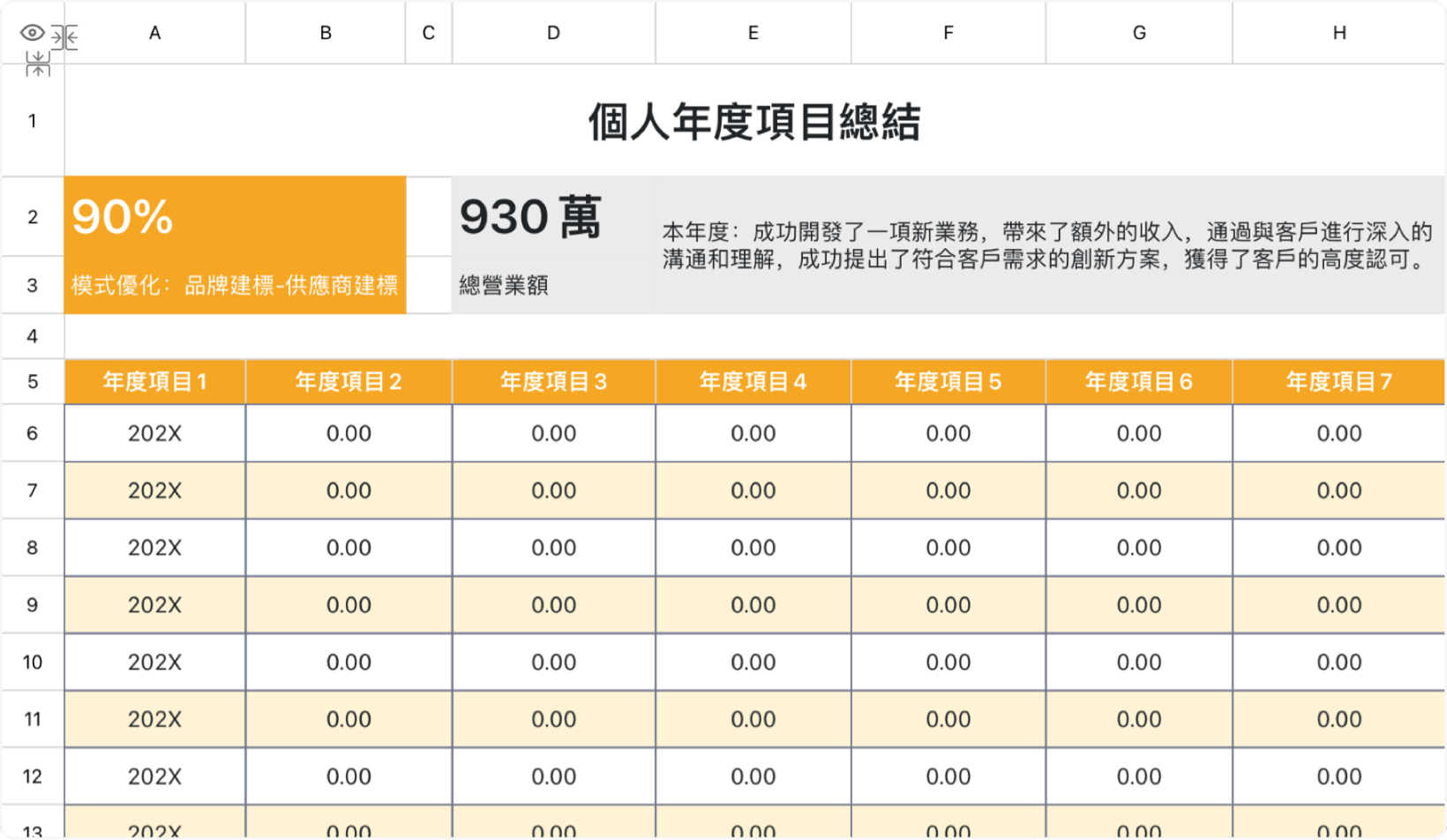Click 202X cell in row 12

pos(154,776)
